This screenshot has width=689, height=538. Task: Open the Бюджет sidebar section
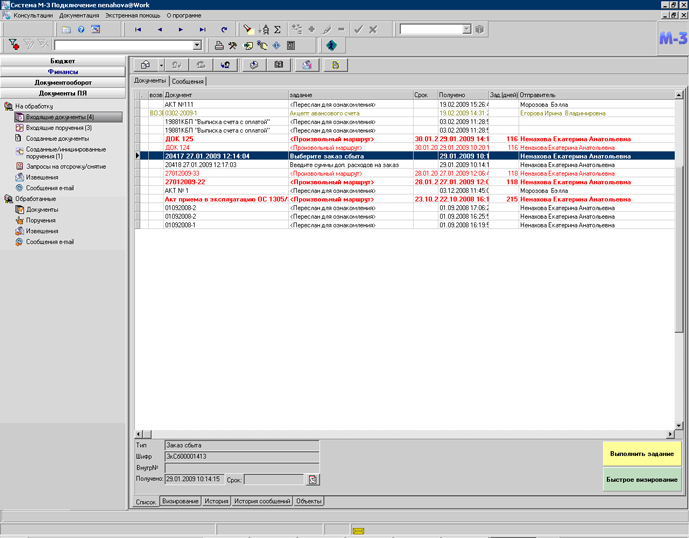[63, 61]
